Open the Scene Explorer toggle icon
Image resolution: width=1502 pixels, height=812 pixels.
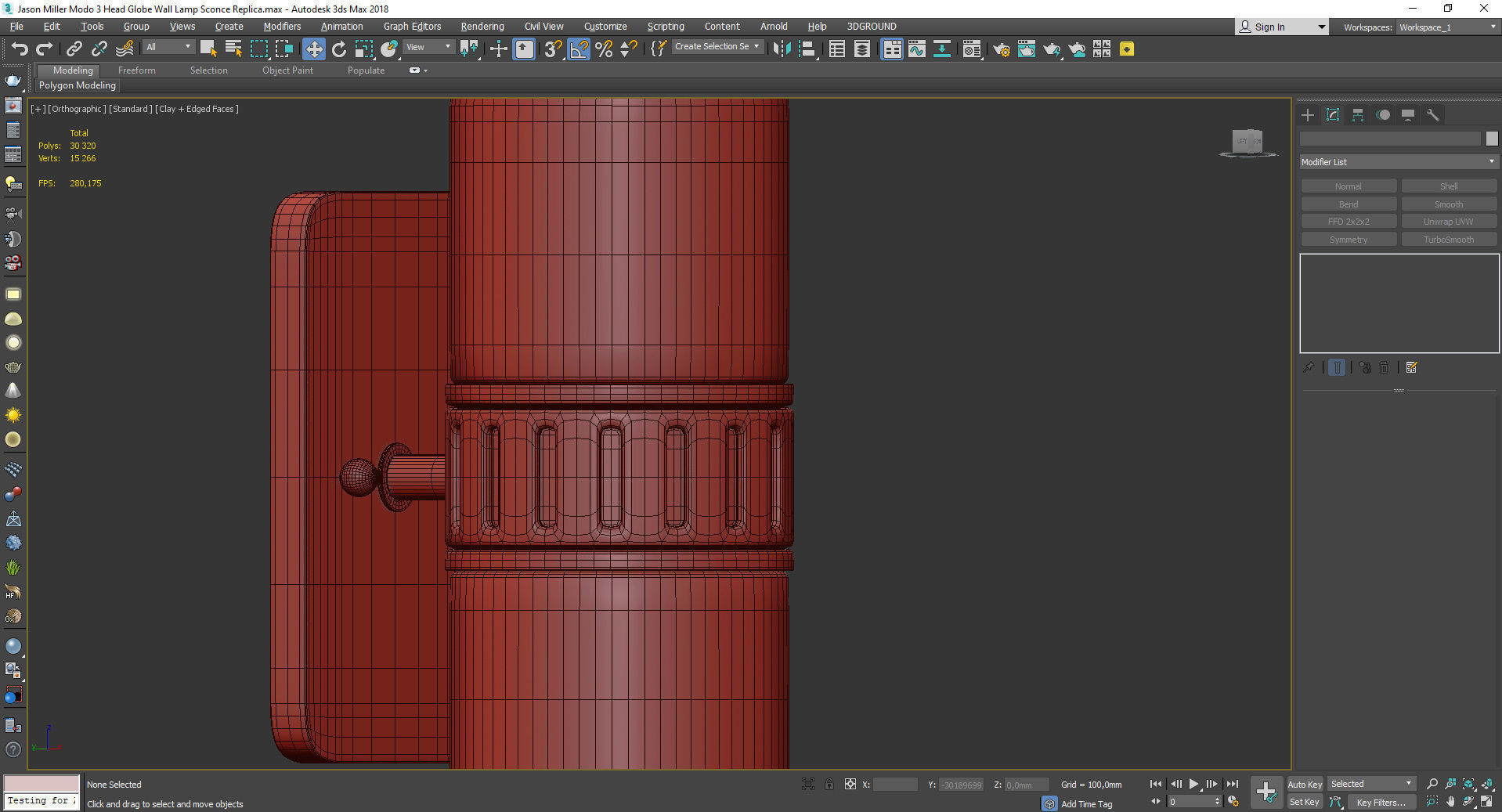click(836, 49)
